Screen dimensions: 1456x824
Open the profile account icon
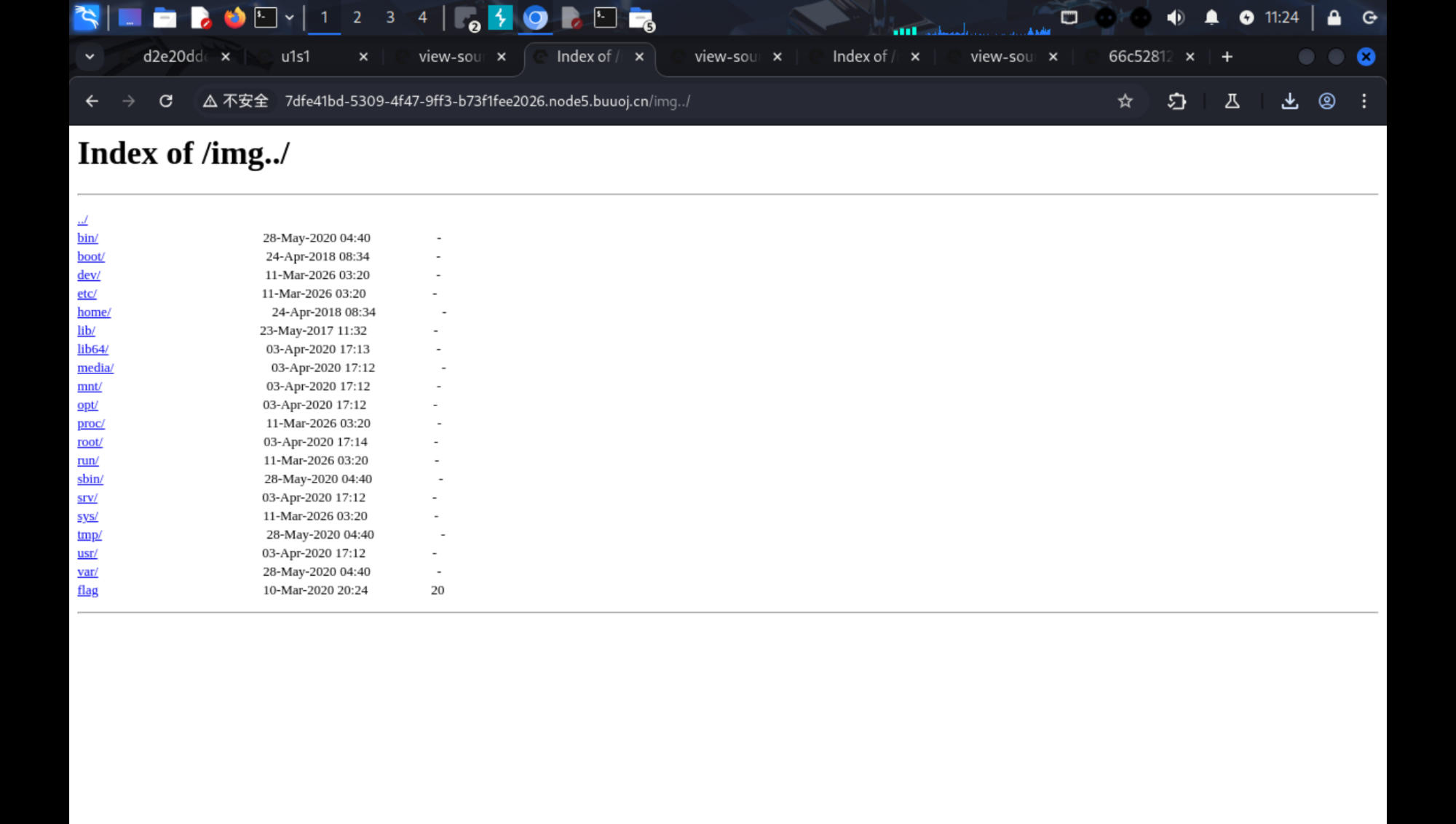click(1326, 101)
